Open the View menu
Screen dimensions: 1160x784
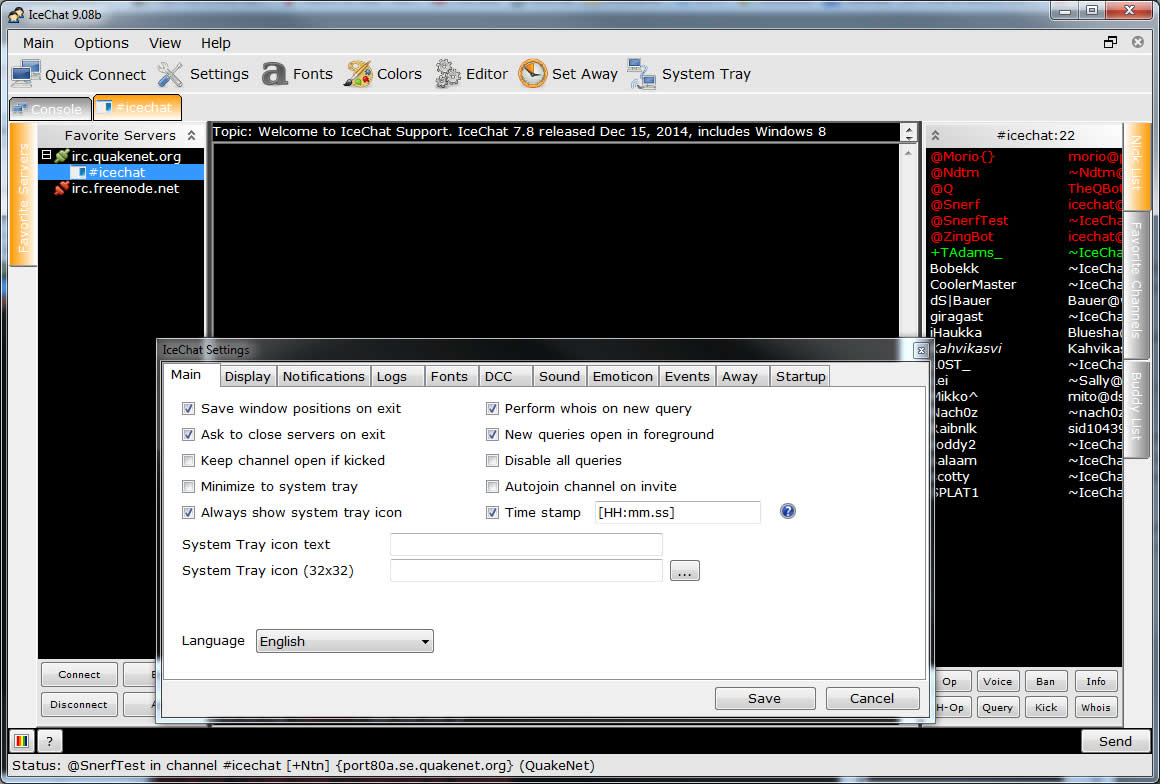165,43
